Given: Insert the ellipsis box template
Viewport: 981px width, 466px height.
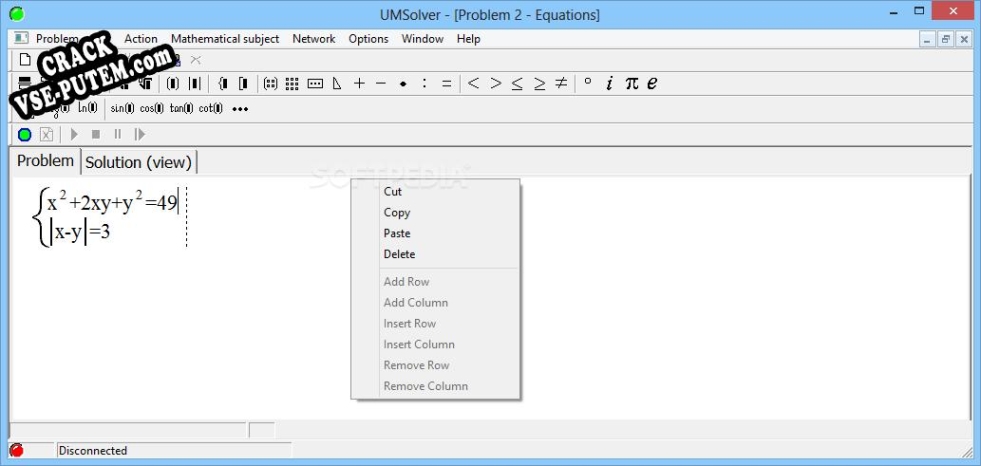Looking at the screenshot, I should pos(315,83).
